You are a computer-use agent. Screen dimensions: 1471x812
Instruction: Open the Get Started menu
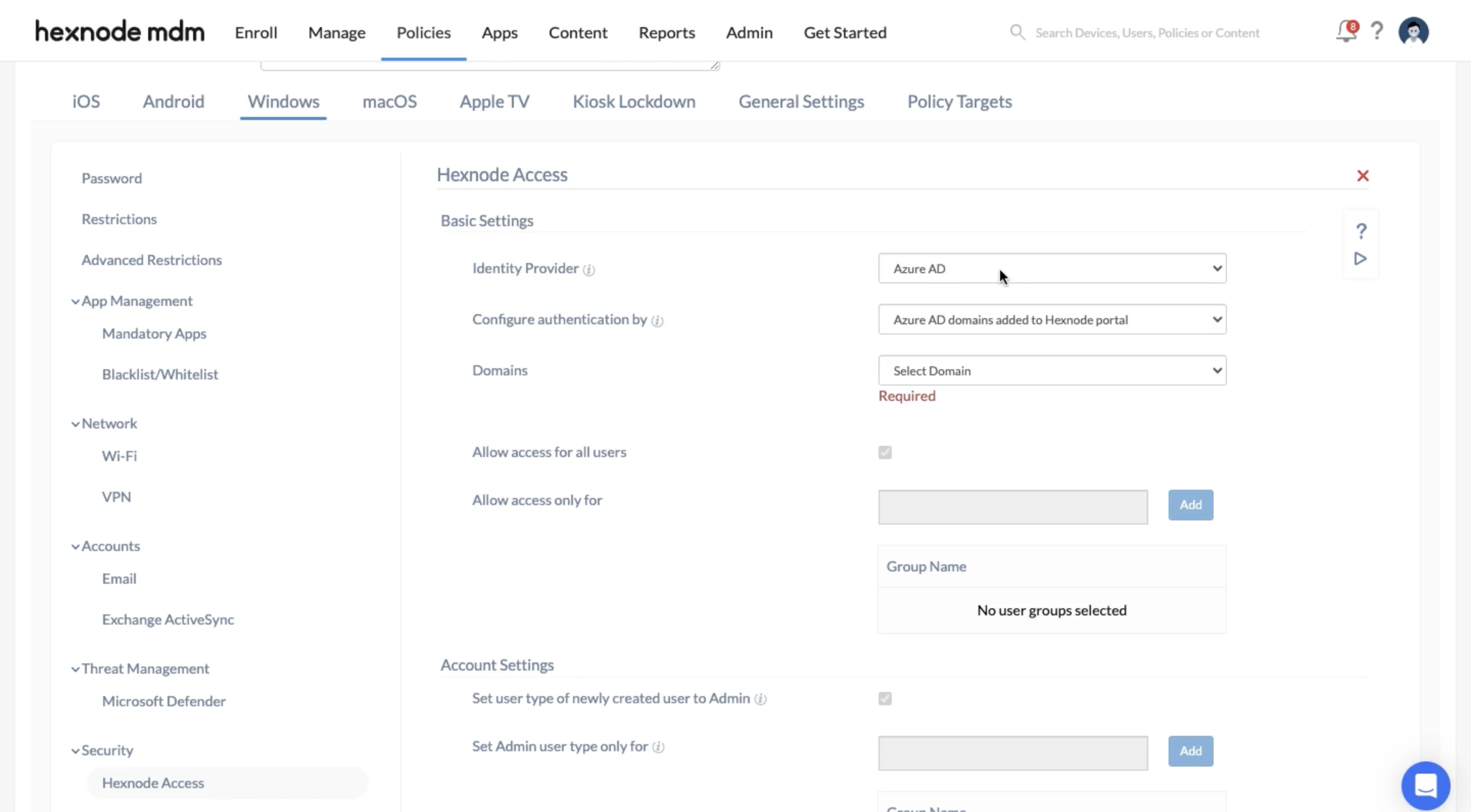(845, 33)
